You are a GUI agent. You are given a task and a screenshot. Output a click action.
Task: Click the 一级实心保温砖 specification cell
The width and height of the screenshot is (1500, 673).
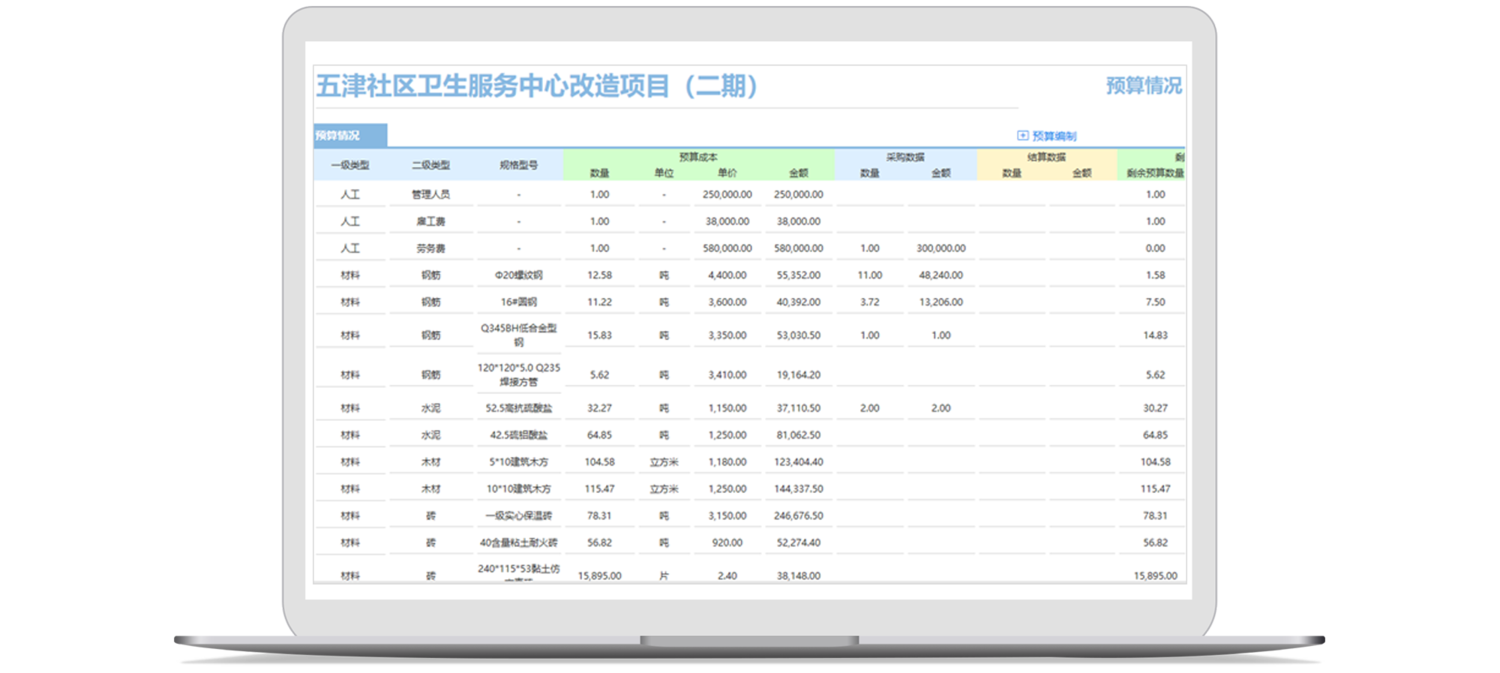(519, 516)
